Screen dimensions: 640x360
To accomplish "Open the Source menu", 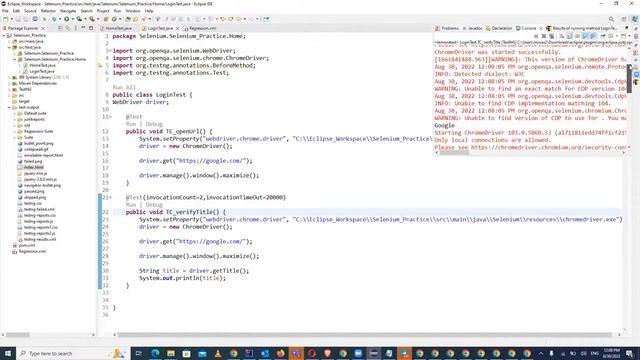I will (30, 11).
